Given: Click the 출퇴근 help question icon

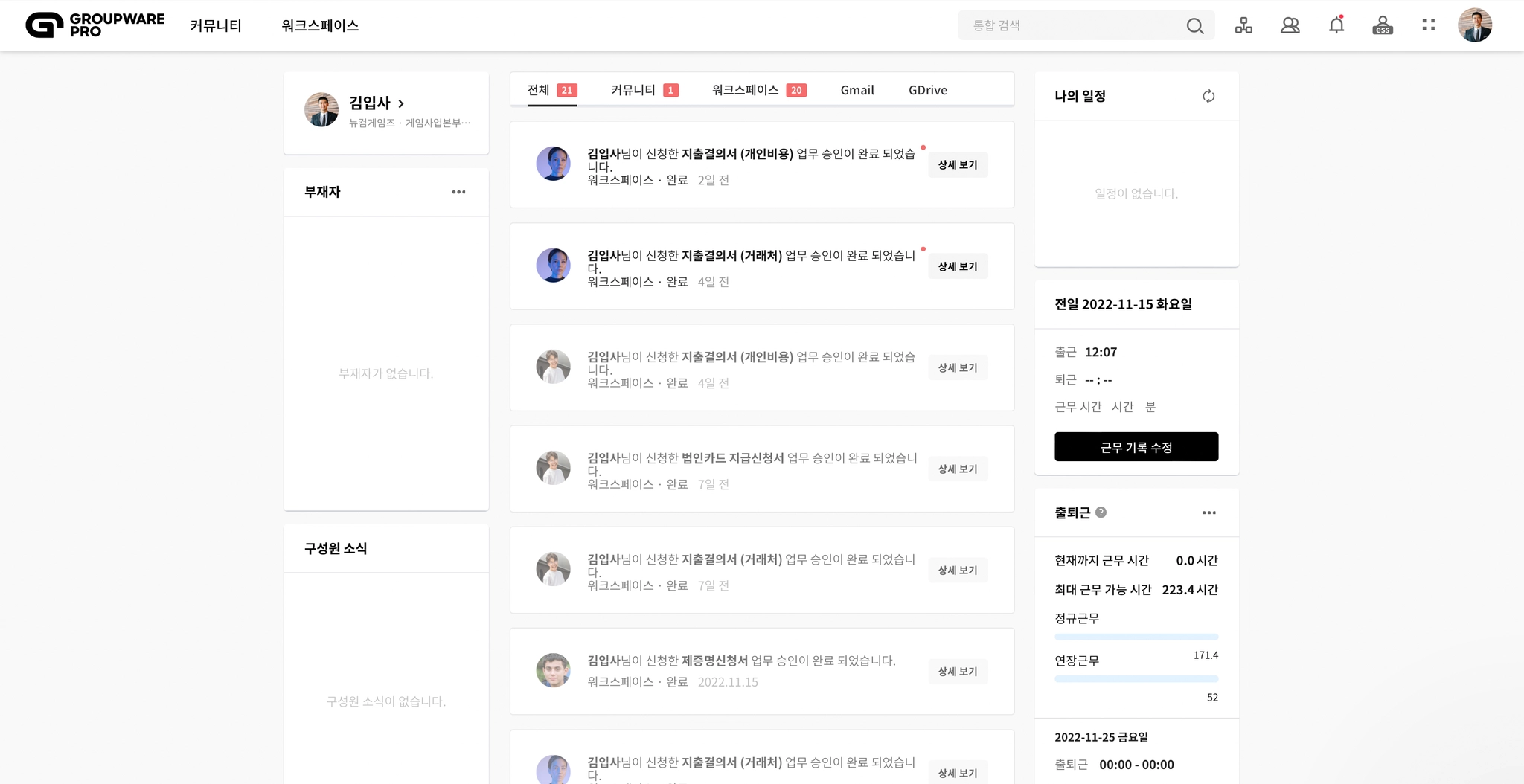Looking at the screenshot, I should tap(1101, 513).
